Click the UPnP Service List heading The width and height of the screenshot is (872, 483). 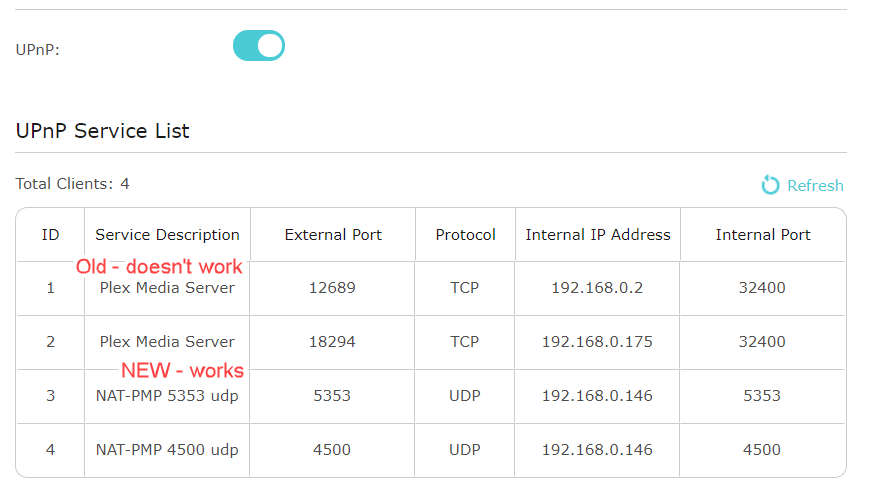pyautogui.click(x=103, y=131)
